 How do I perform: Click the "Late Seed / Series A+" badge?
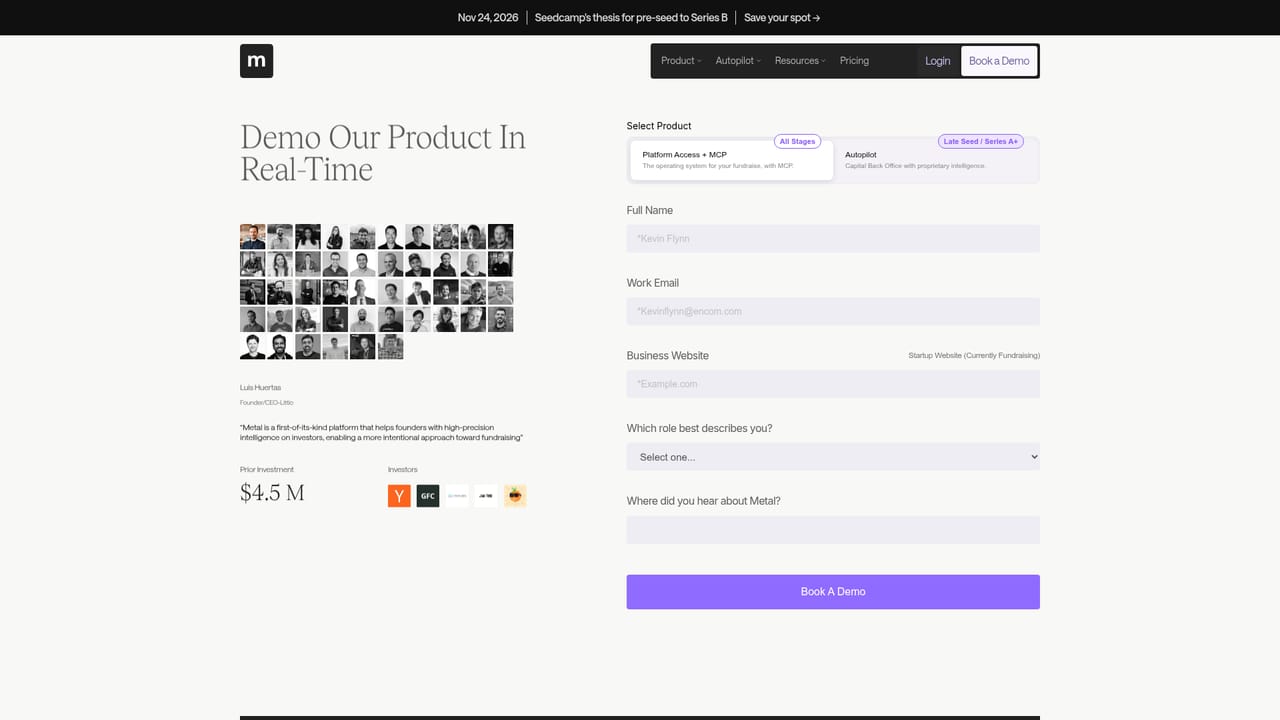(981, 142)
